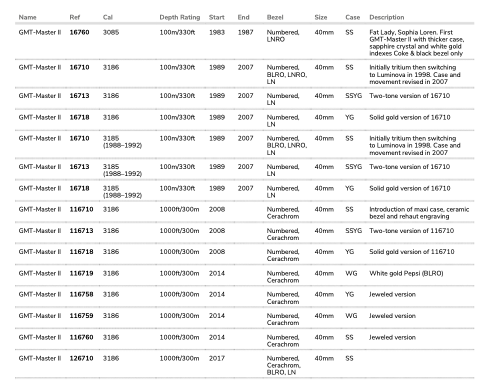Open reference 16760 with caliber 3085
The image size is (486, 381).
(x=79, y=32)
